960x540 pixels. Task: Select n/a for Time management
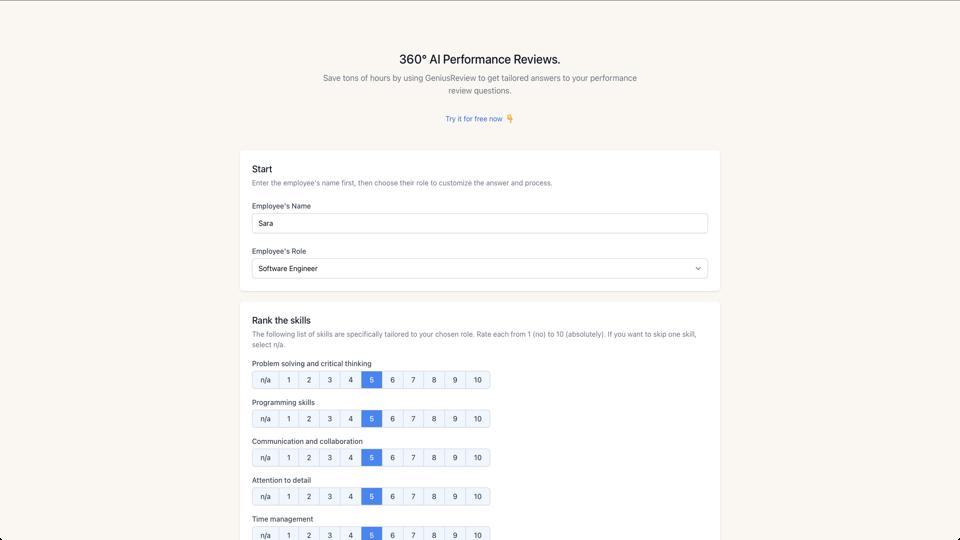click(x=265, y=534)
